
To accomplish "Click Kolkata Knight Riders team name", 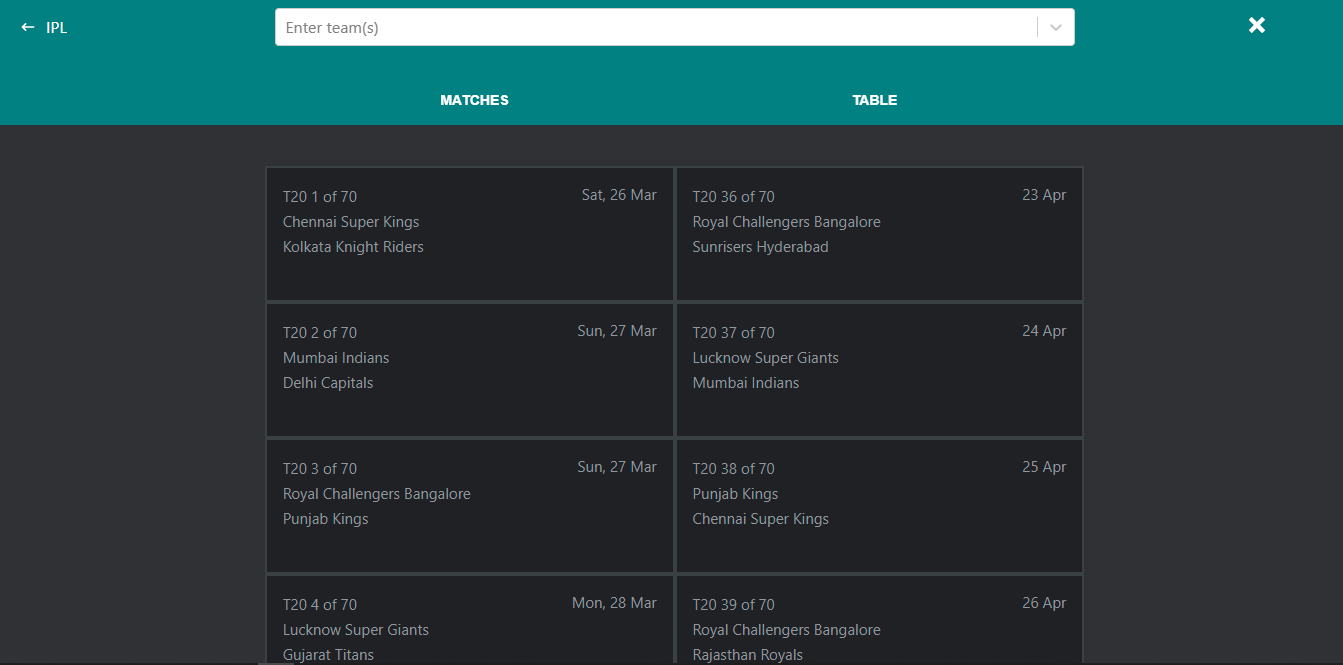I will click(353, 246).
